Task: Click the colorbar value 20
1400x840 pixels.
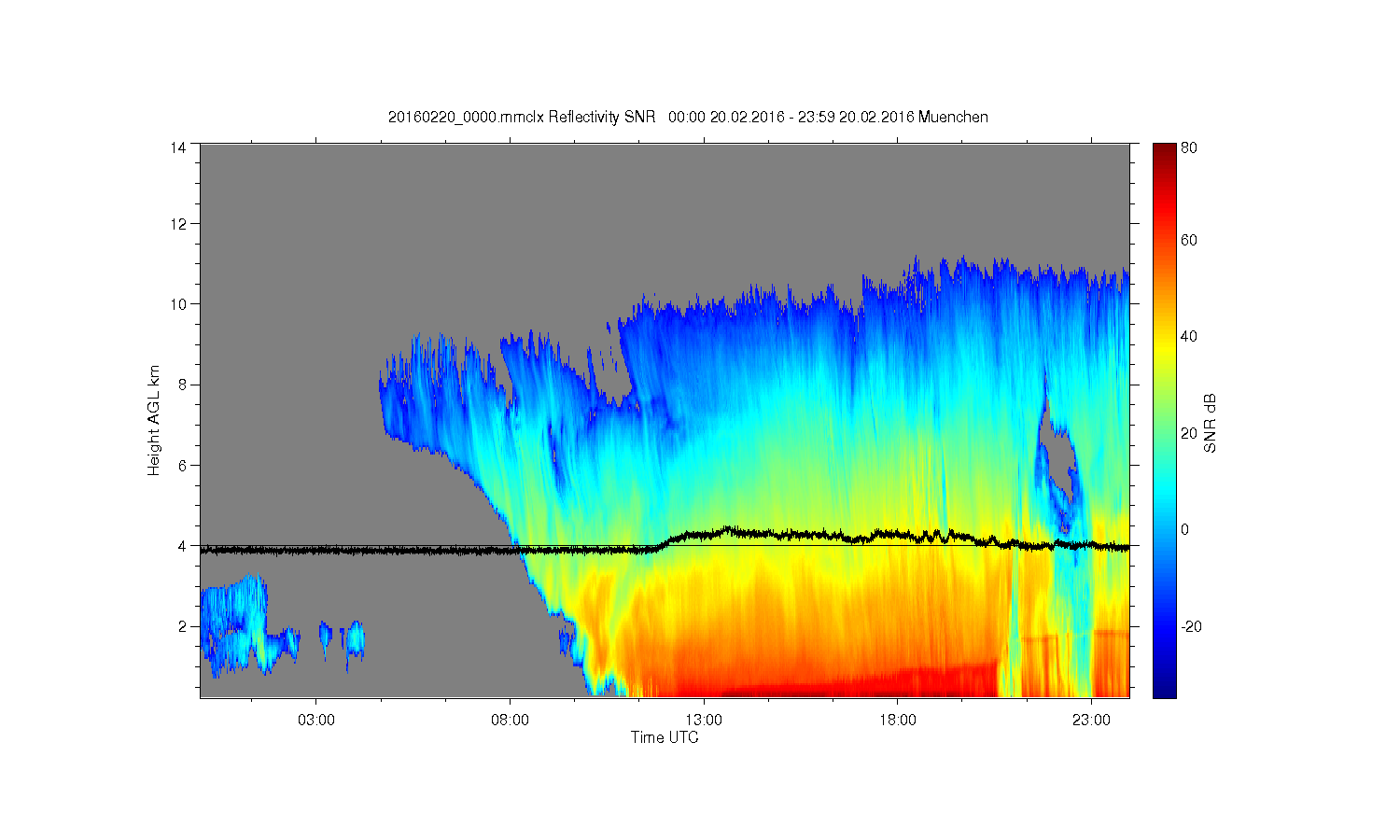Action: tap(1189, 433)
